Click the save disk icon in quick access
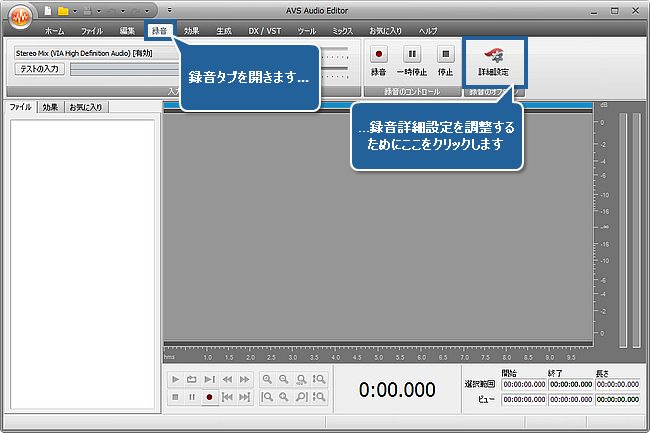The image size is (650, 433). pyautogui.click(x=87, y=11)
